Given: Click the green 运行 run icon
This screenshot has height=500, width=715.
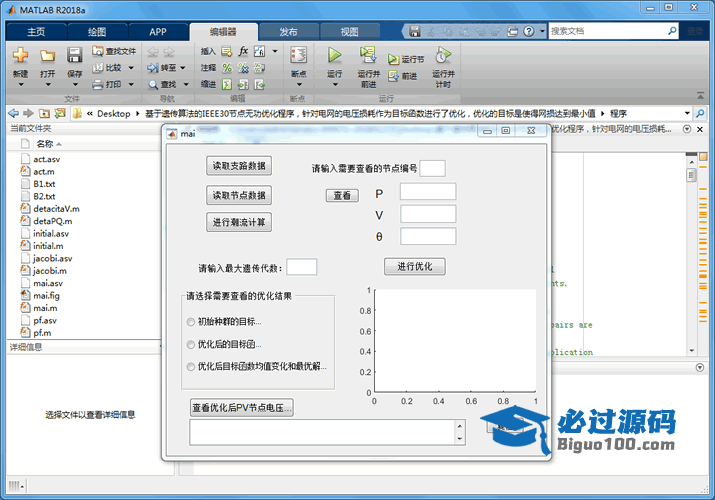Looking at the screenshot, I should click(335, 55).
